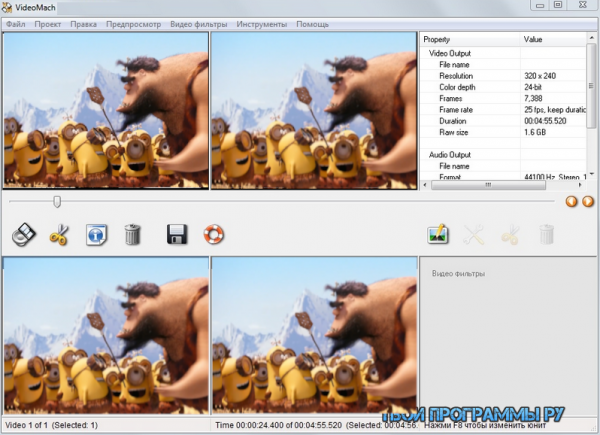Image resolution: width=600 pixels, height=435 pixels.
Task: Click the 25 fps frame rate value
Action: [x=555, y=110]
